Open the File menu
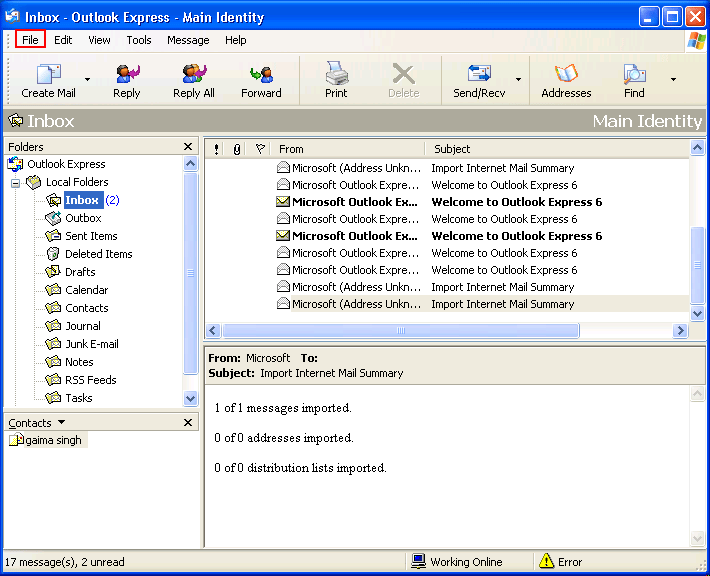 tap(30, 40)
